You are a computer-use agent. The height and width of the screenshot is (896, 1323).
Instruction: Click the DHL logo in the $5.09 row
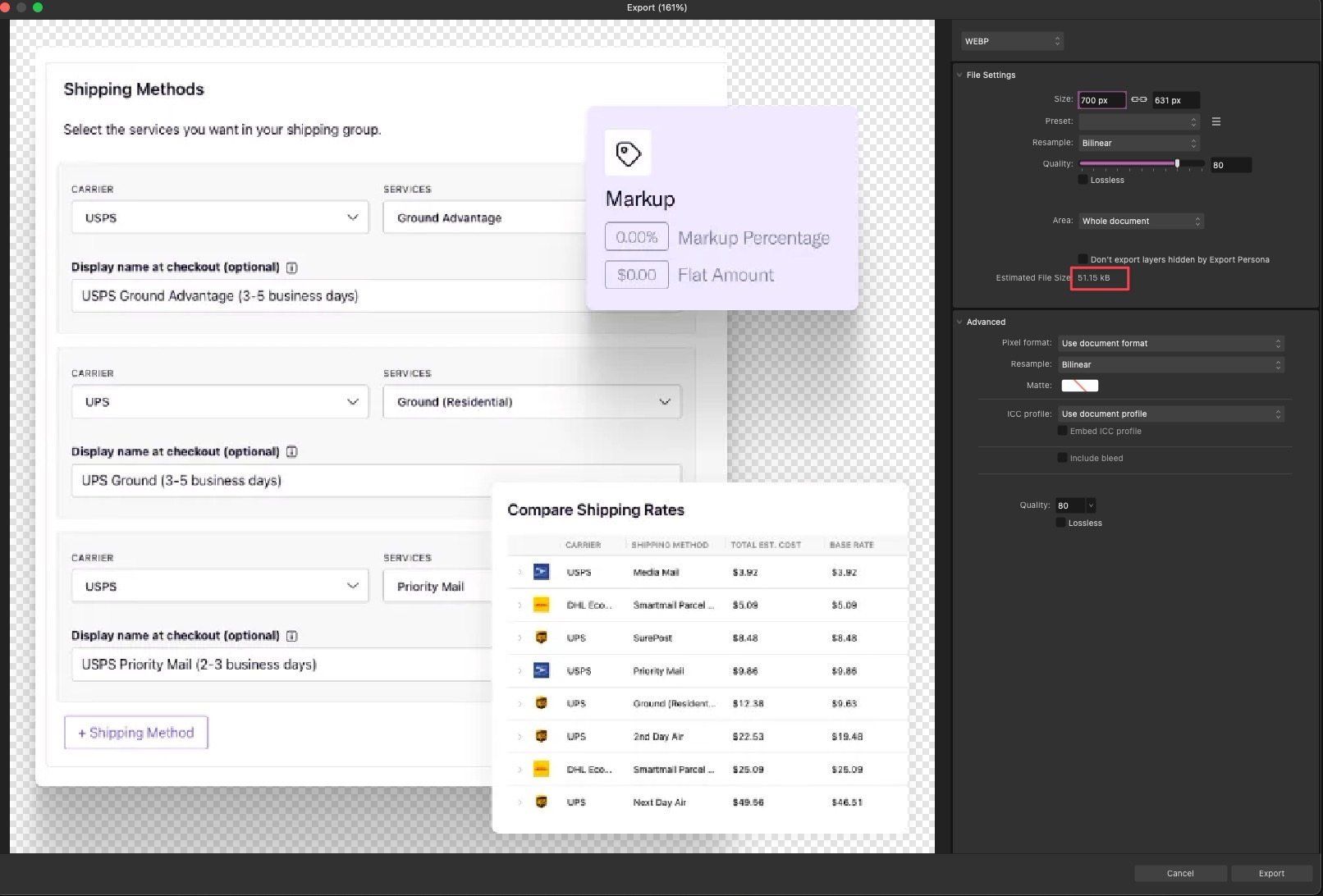(541, 605)
